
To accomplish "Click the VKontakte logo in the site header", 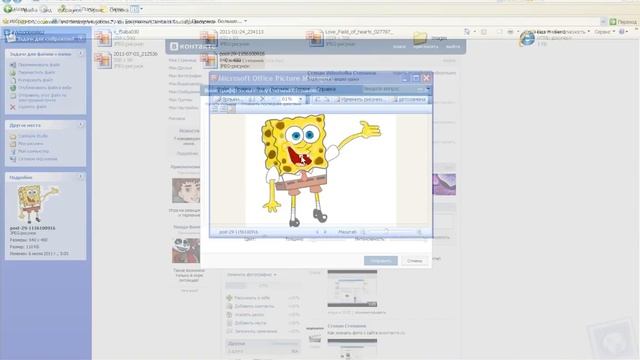I will 193,47.
